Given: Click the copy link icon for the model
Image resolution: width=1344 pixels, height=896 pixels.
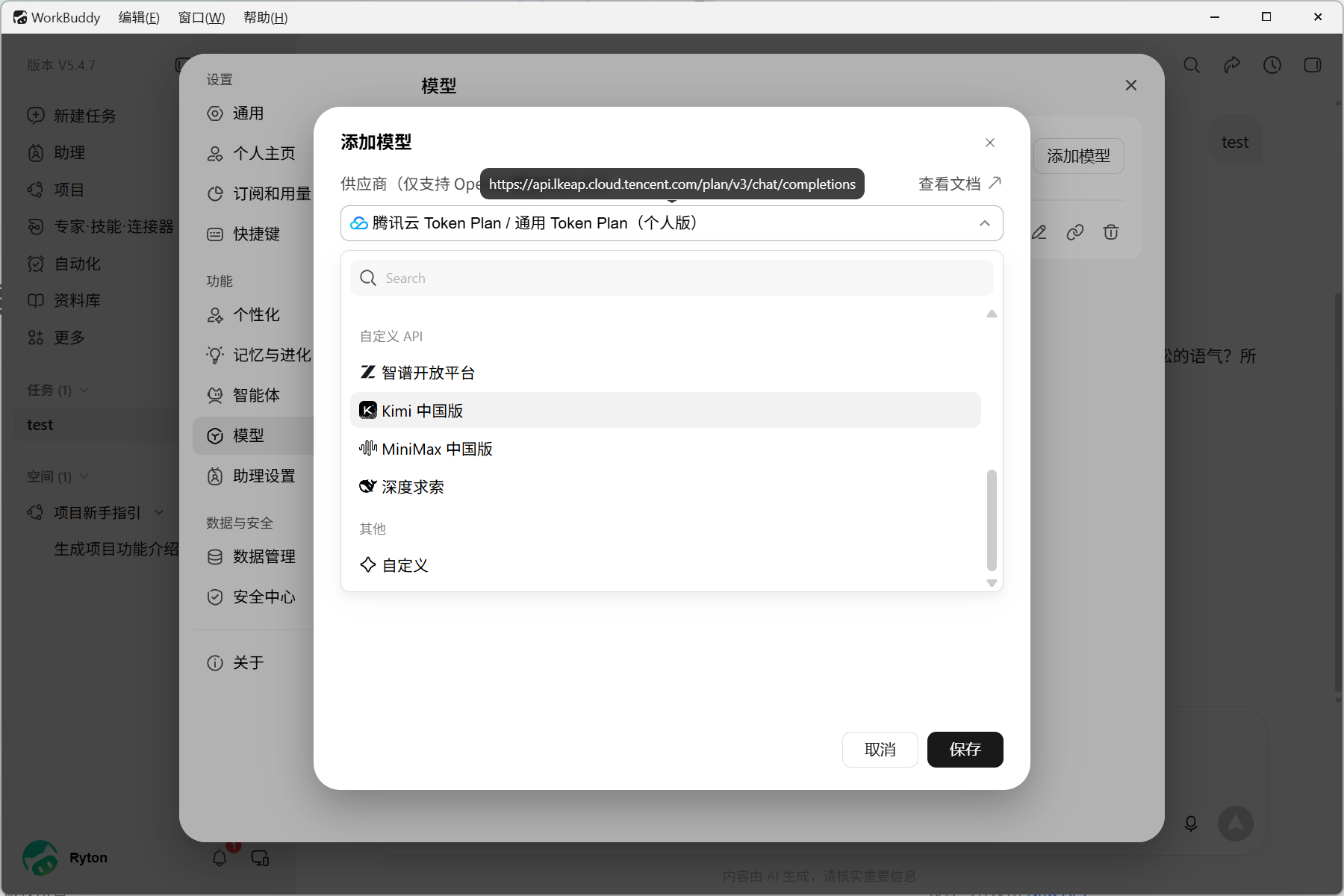Looking at the screenshot, I should pos(1075,232).
